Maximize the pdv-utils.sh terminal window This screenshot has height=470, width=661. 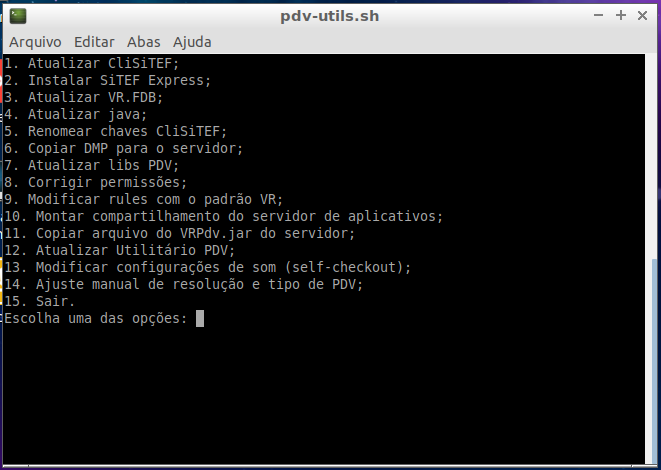[x=620, y=16]
